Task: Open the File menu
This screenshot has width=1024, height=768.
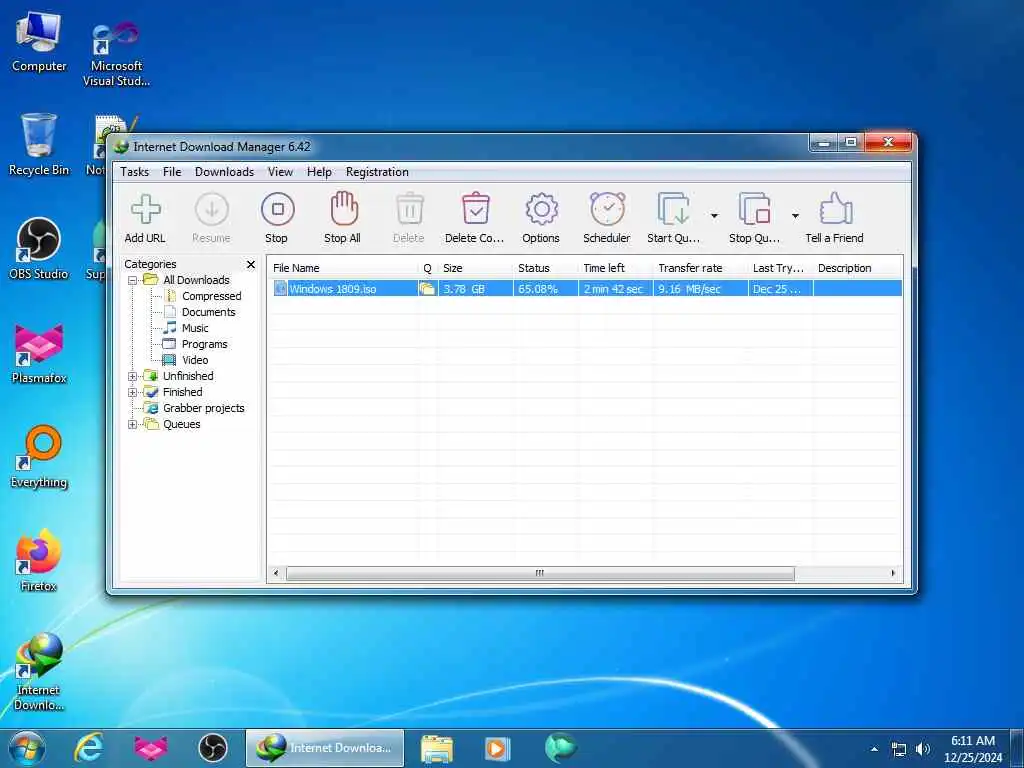Action: pyautogui.click(x=172, y=172)
